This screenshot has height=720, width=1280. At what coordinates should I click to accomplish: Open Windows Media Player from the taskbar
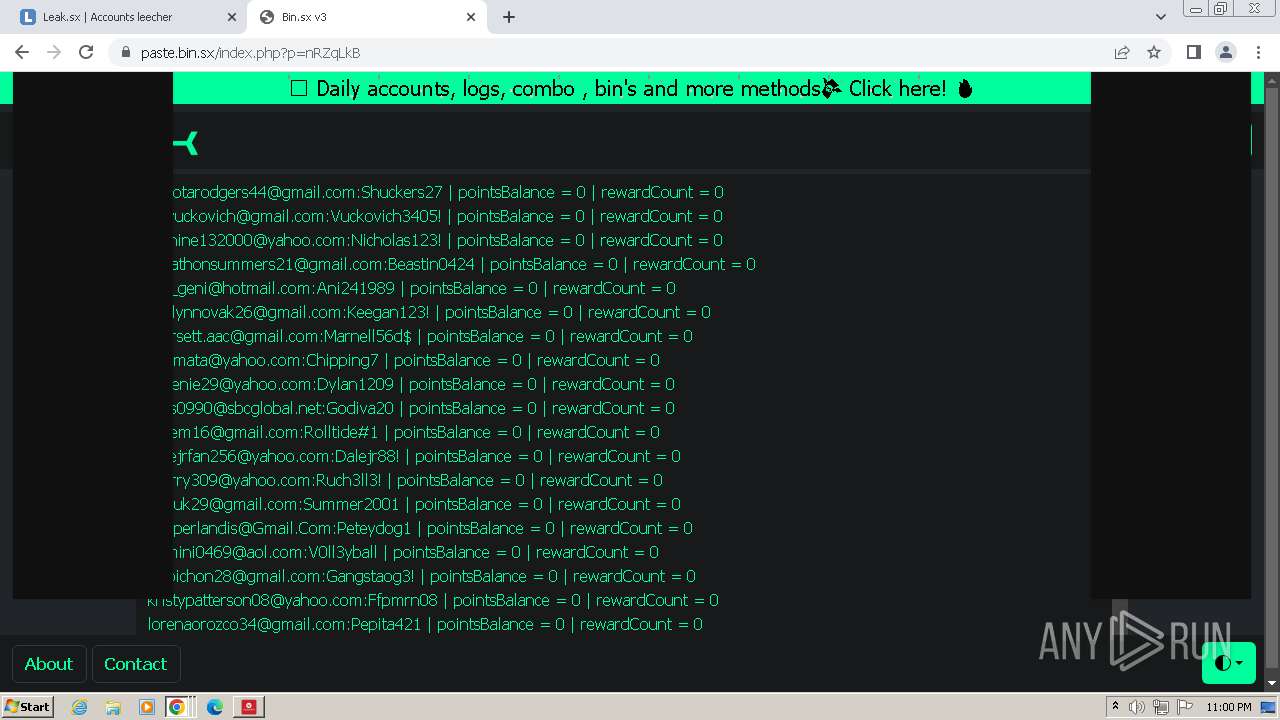147,707
